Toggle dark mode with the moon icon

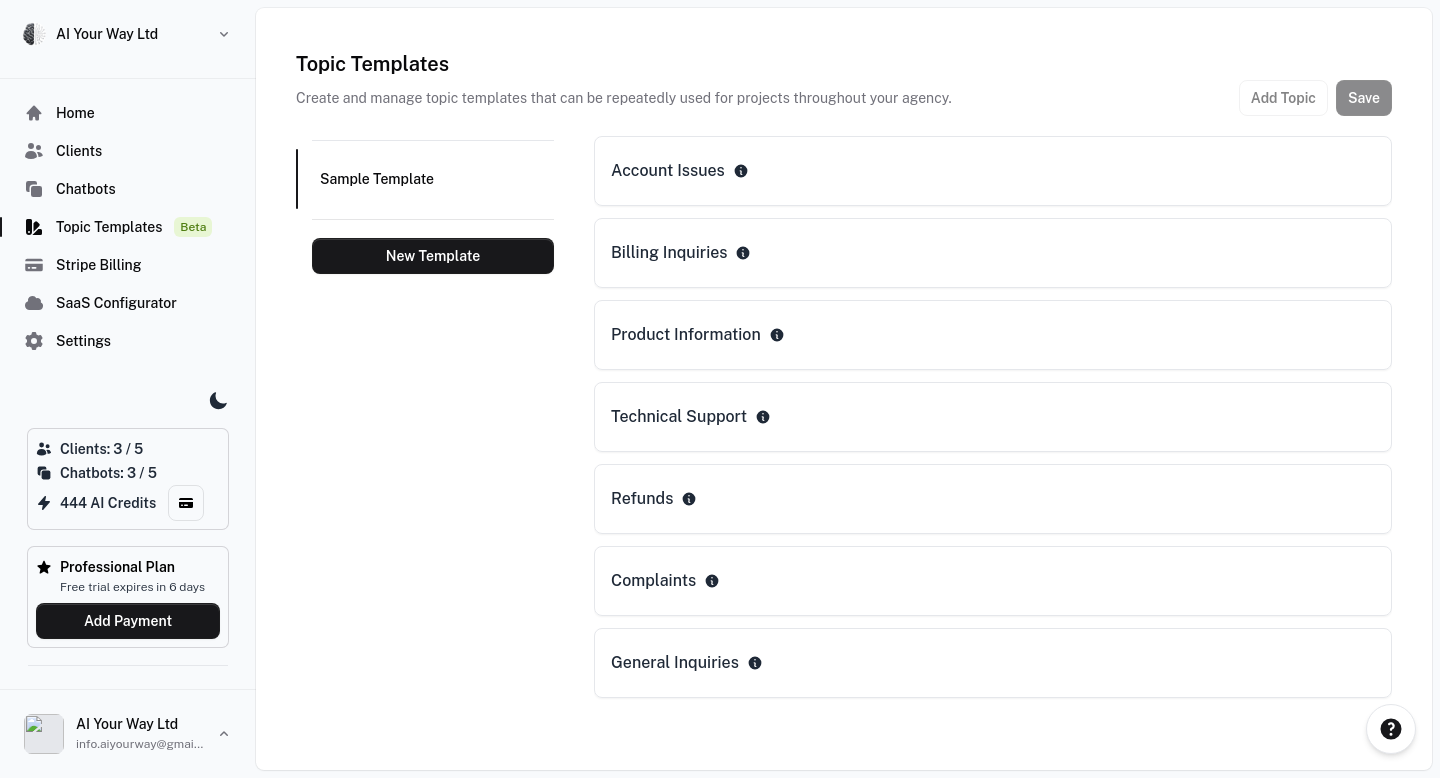[x=218, y=401]
